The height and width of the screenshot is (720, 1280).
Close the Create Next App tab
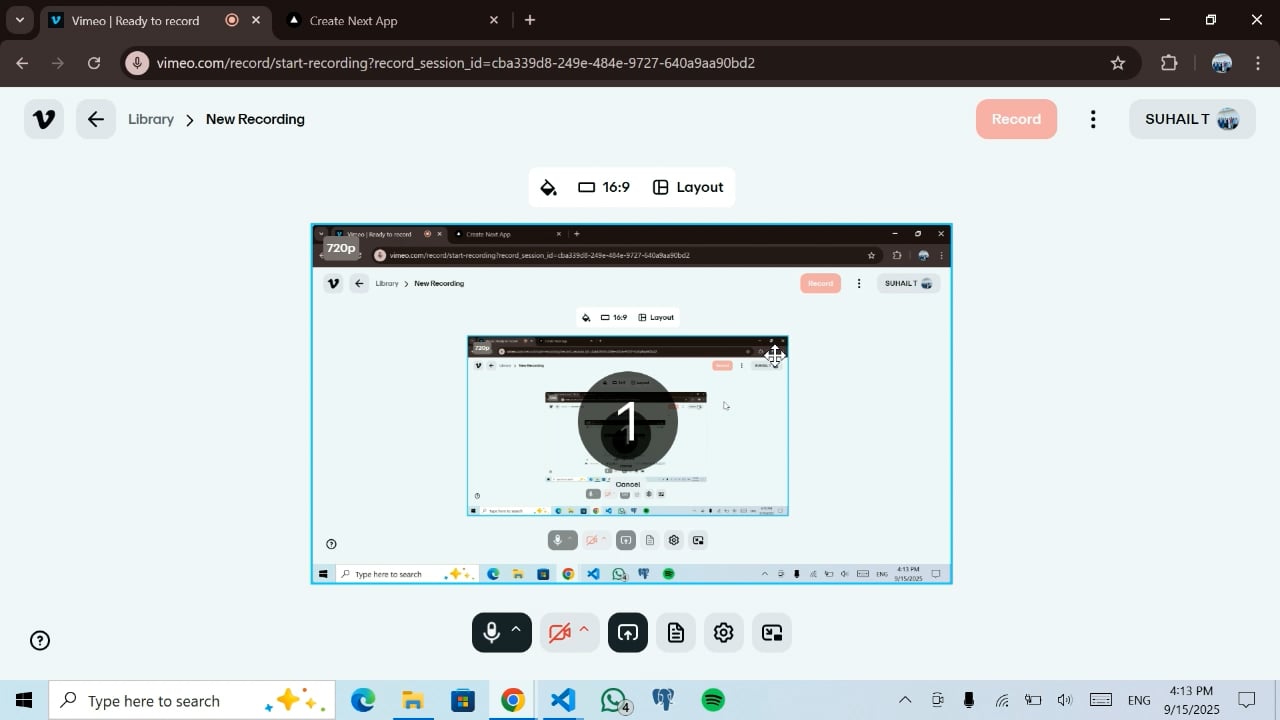click(494, 20)
